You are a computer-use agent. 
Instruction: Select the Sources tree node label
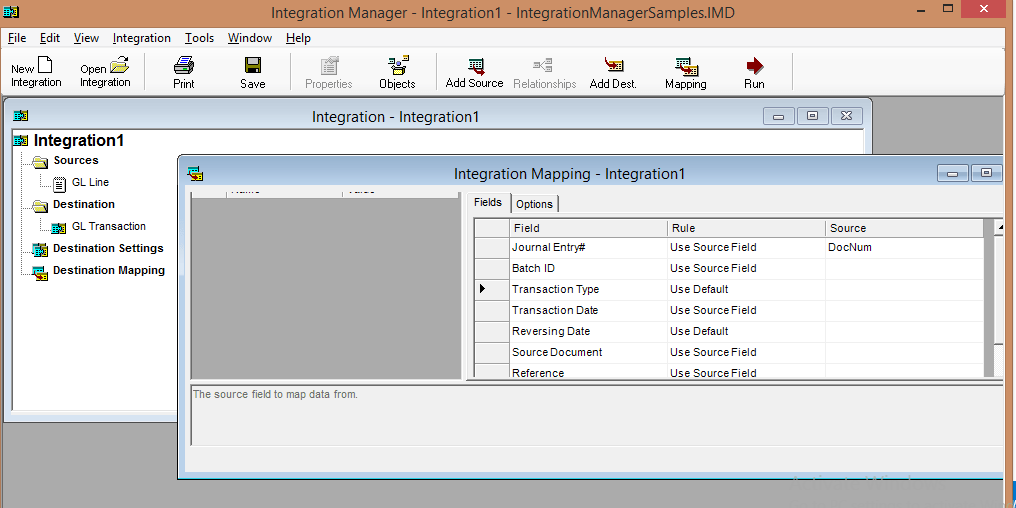pos(76,160)
